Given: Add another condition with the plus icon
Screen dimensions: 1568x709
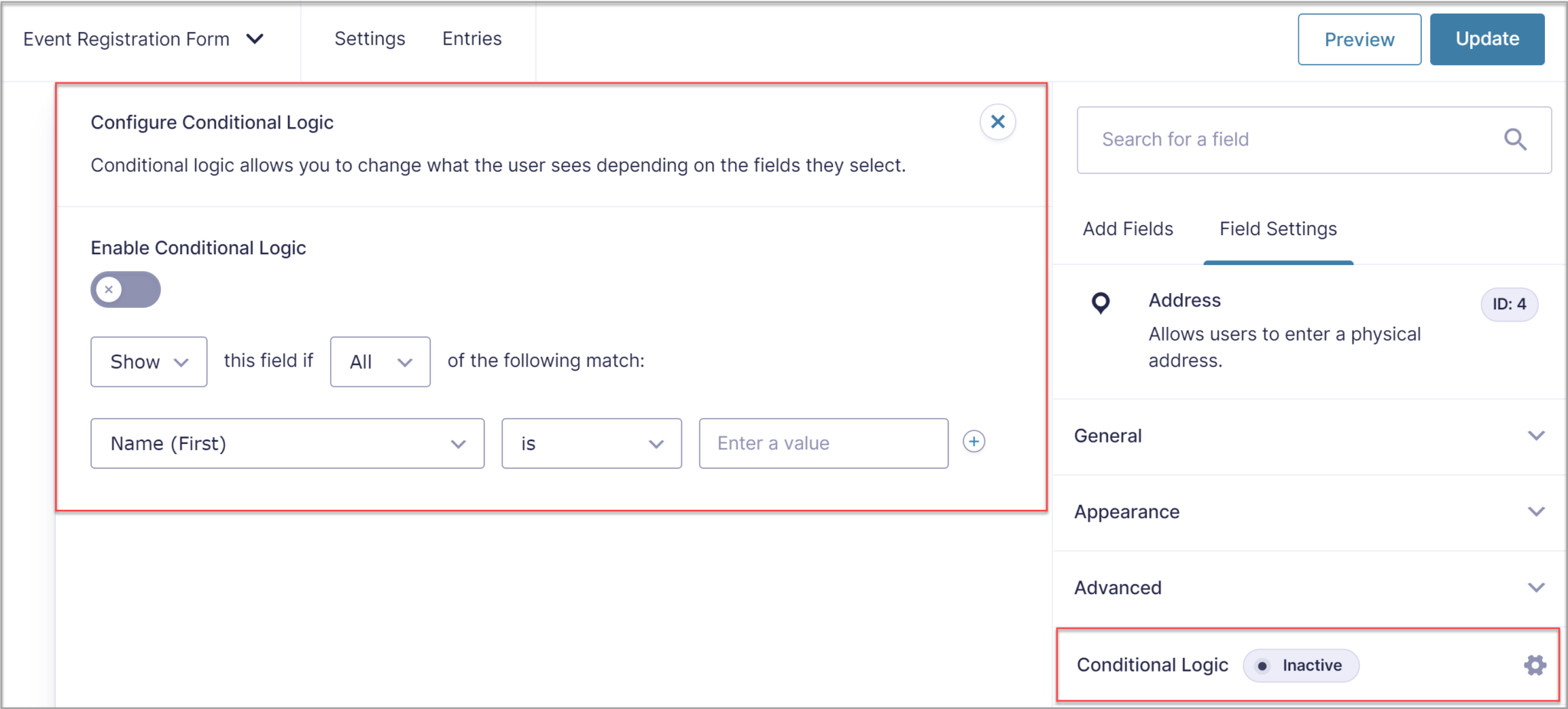Looking at the screenshot, I should [973, 442].
